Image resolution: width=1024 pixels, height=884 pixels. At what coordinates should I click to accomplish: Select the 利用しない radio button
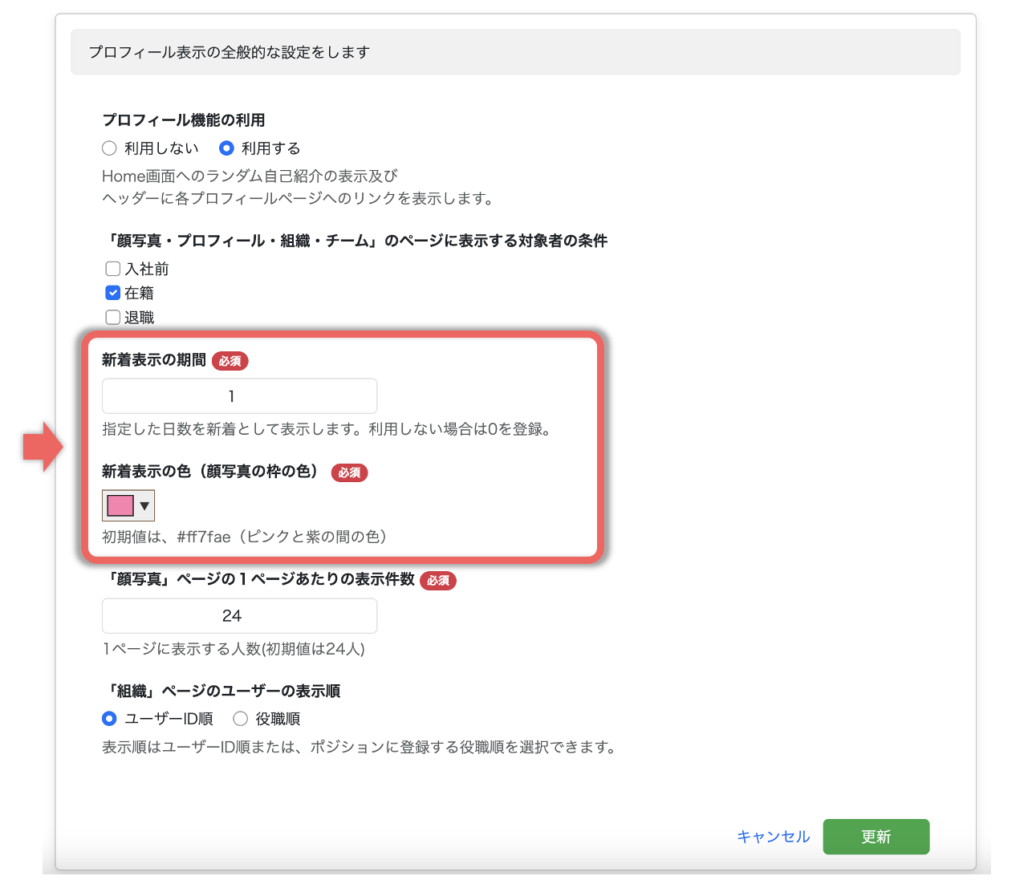[110, 148]
